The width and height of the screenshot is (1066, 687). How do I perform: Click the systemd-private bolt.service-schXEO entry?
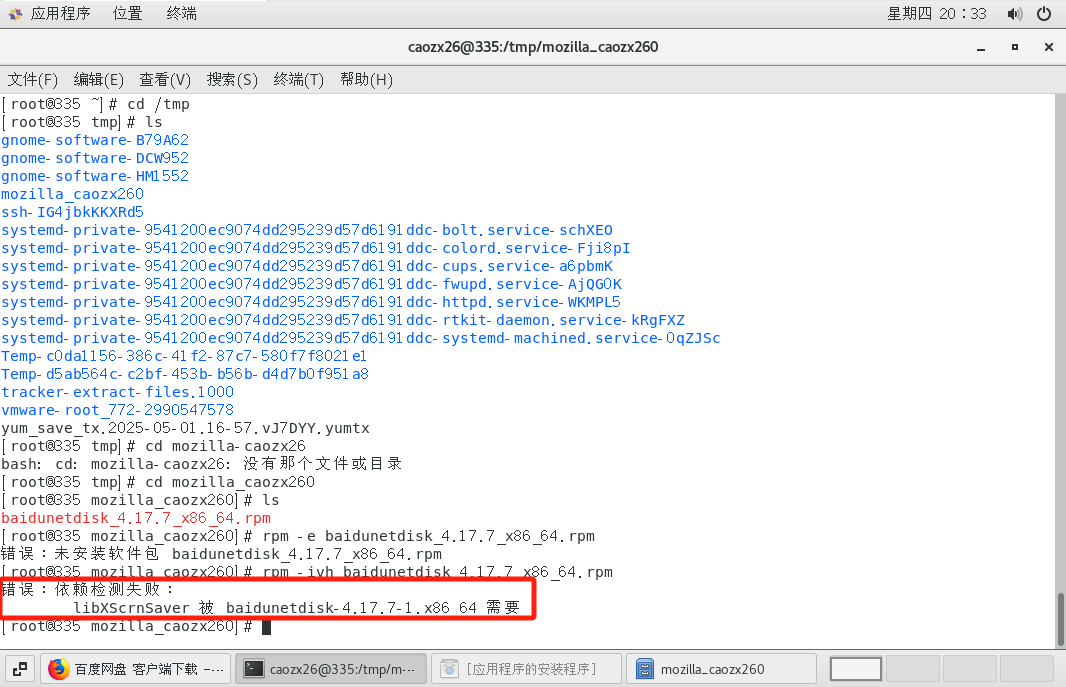[307, 230]
